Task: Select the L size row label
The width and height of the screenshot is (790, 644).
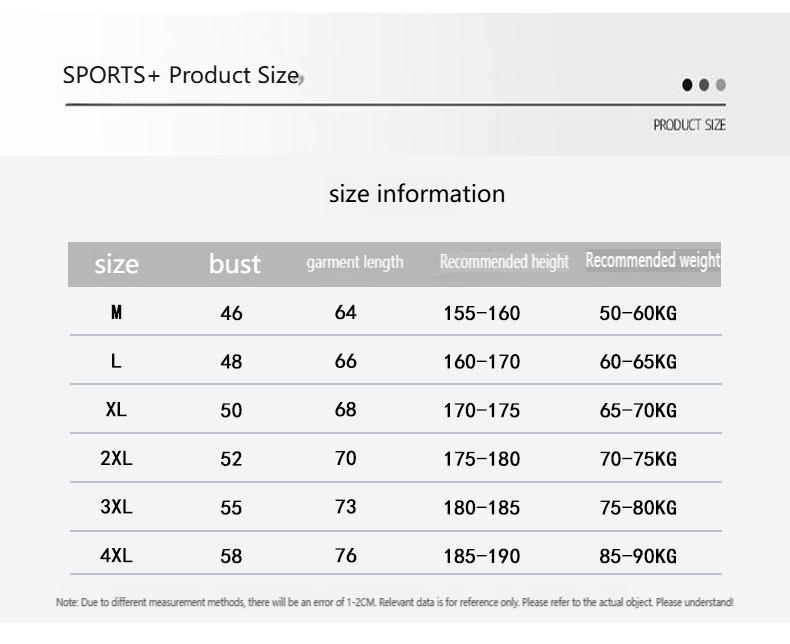Action: tap(117, 361)
